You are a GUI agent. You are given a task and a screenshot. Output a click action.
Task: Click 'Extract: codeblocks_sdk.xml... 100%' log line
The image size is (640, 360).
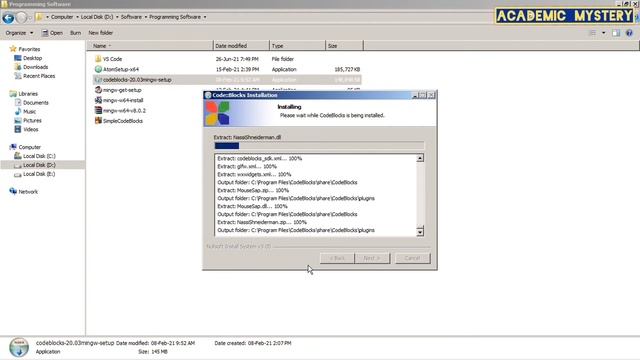click(260, 158)
